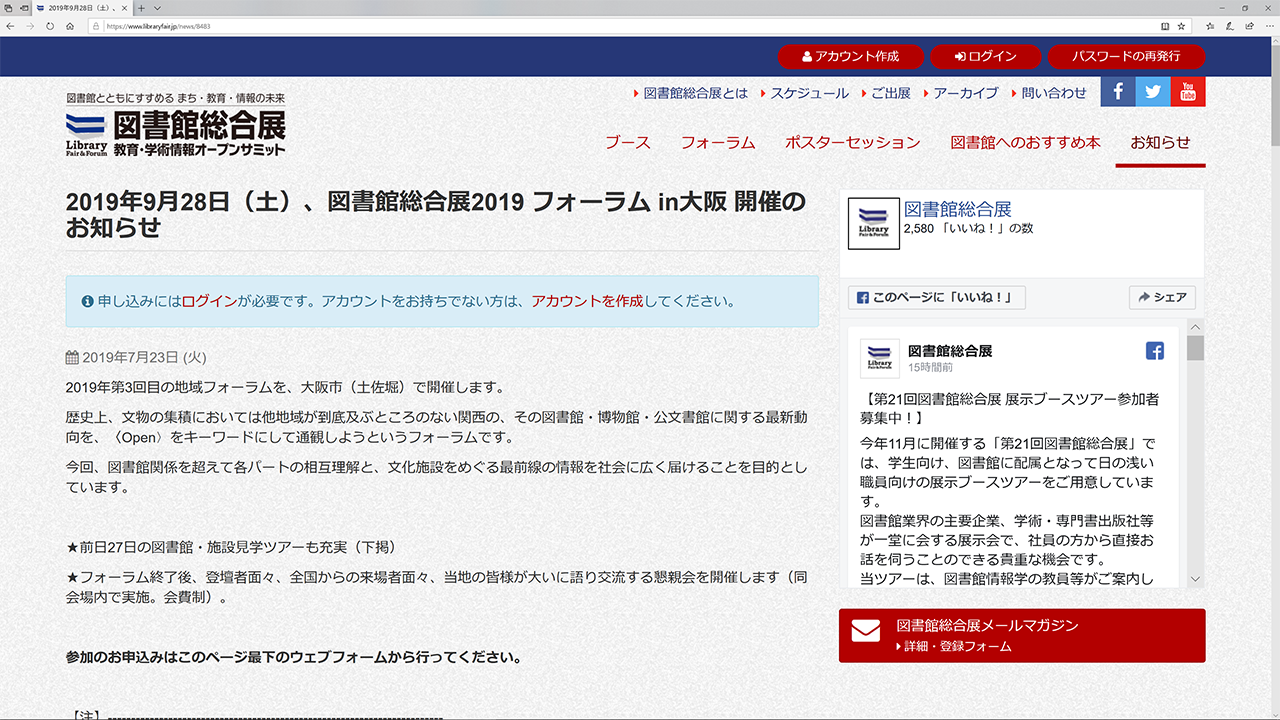Click the date text 2019年7月23日 (火)
1280x720 pixels.
click(x=144, y=357)
